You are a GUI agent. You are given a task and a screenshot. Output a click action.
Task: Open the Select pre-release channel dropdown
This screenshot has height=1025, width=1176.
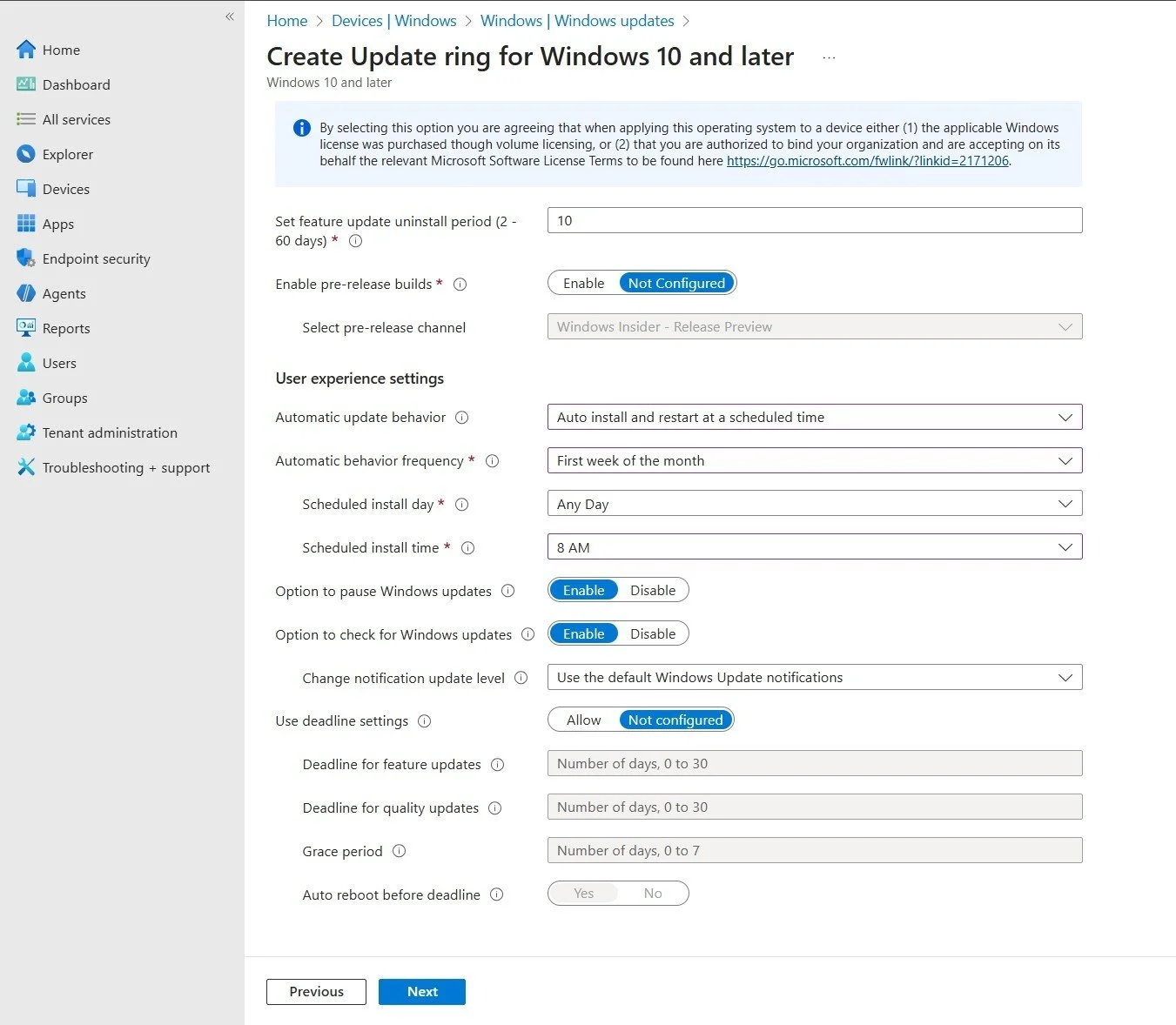[815, 327]
